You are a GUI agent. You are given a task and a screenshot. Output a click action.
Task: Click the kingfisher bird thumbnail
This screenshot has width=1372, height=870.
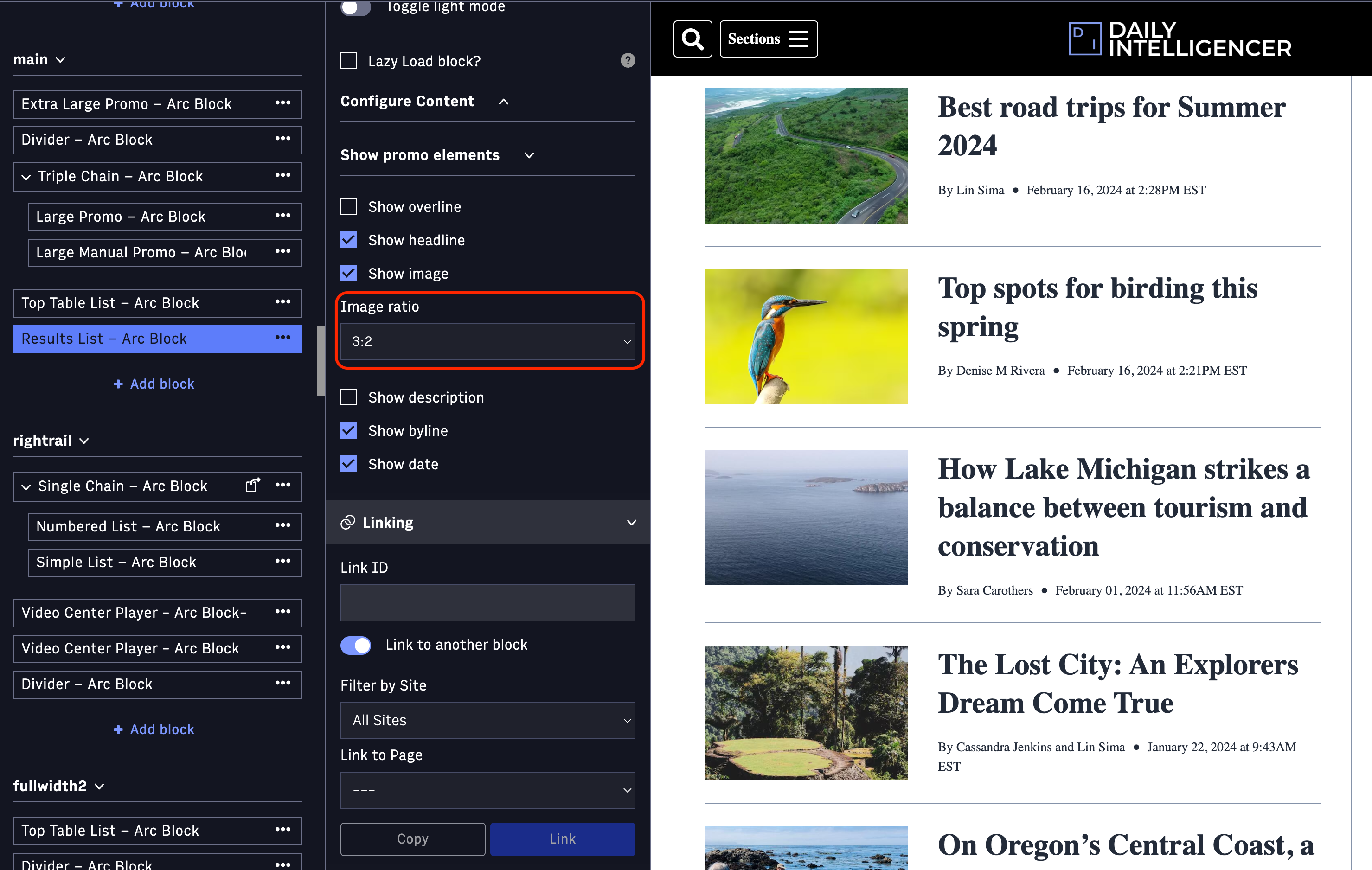pyautogui.click(x=806, y=336)
